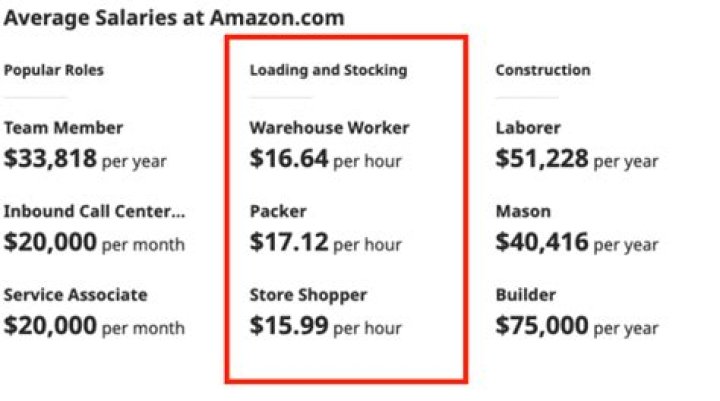Screen dimensions: 720x401
Task: Click the $51,228 per year figure
Action: 577,159
